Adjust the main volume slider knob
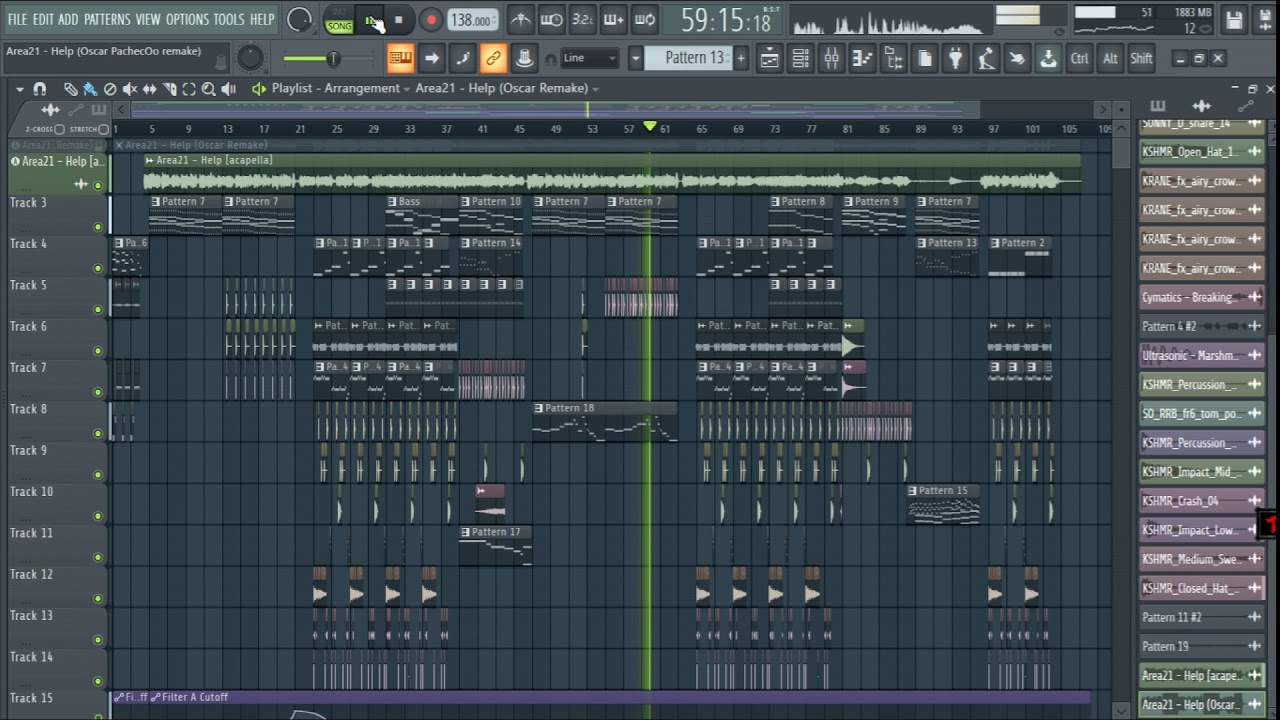 pyautogui.click(x=333, y=58)
